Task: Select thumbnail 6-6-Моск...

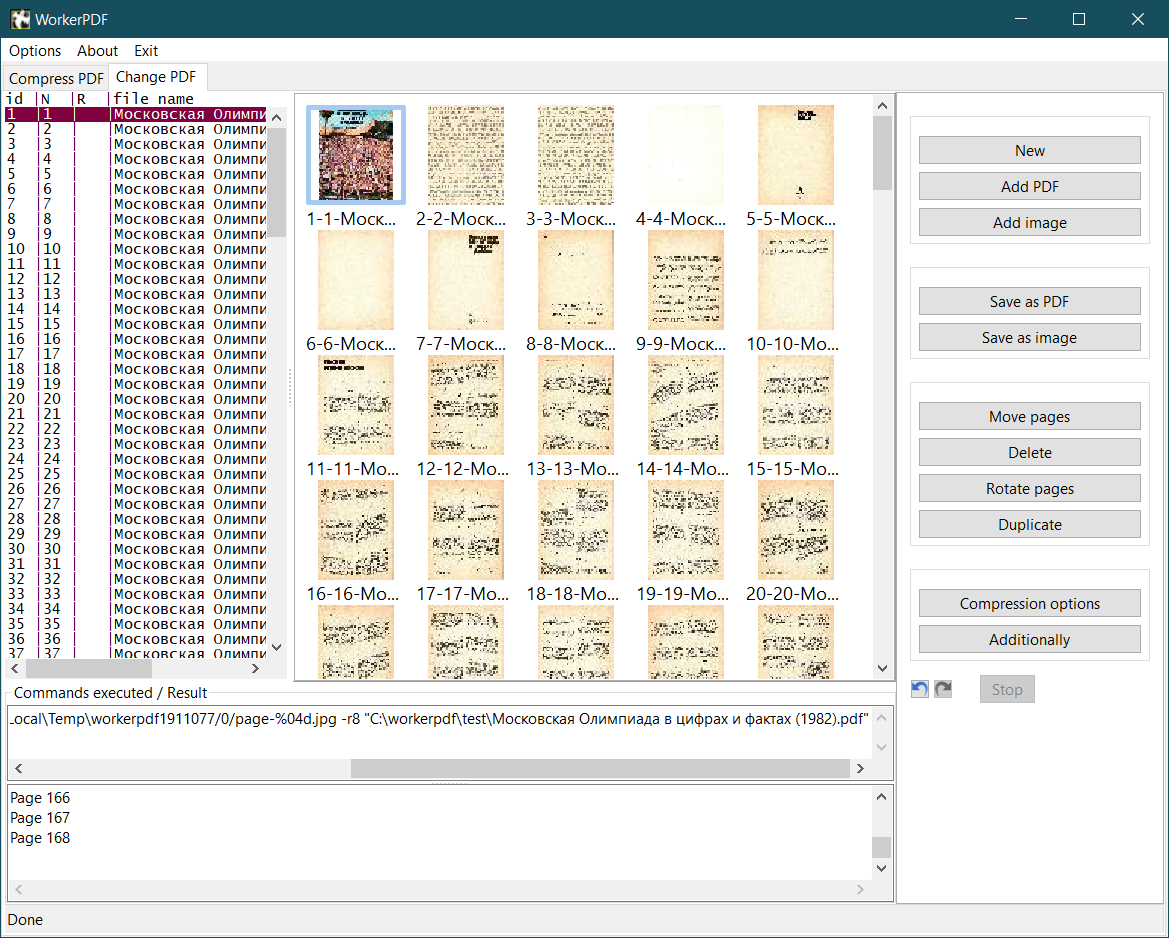Action: (x=356, y=280)
